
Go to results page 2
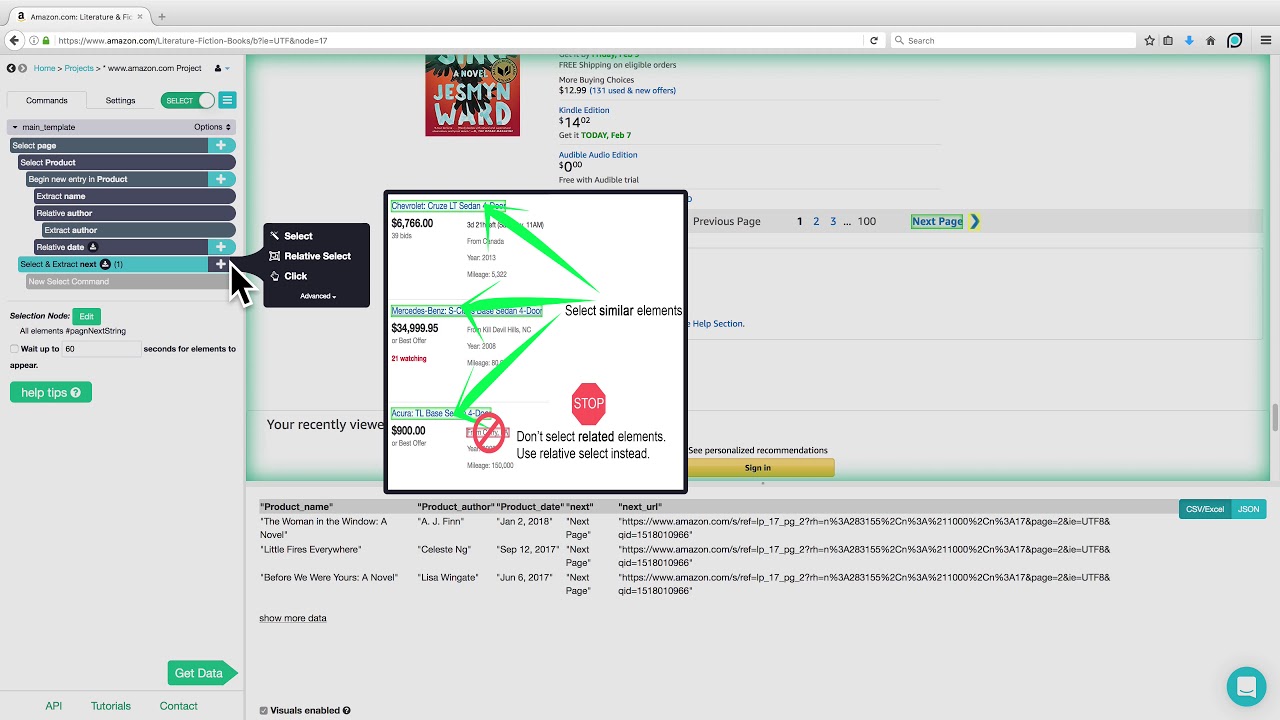(x=816, y=221)
